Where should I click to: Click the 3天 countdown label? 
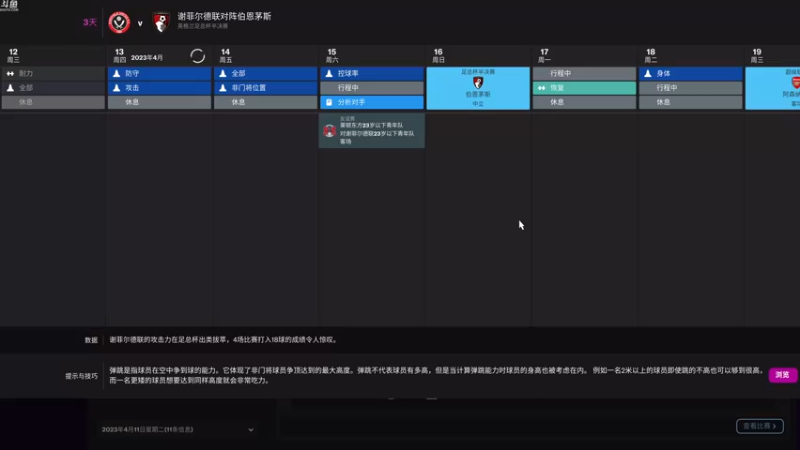pos(90,22)
